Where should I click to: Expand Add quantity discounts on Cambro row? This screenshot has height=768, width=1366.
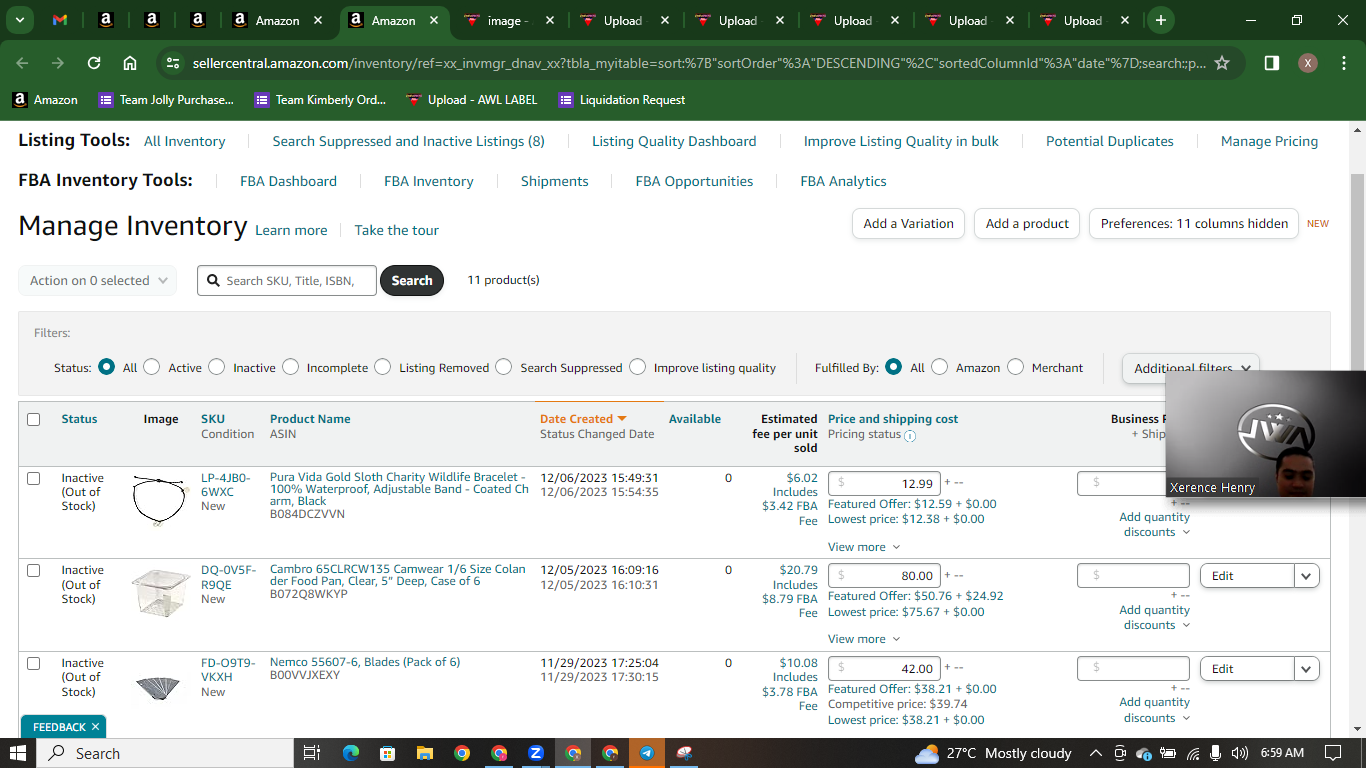coord(1155,617)
